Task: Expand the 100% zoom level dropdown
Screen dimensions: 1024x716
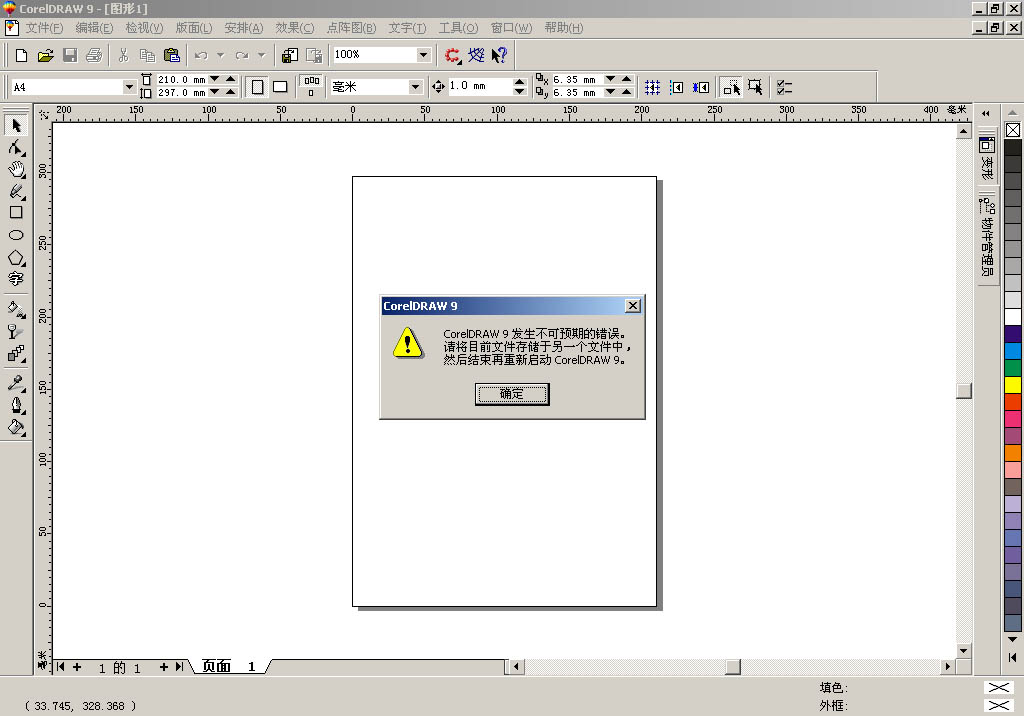Action: click(423, 55)
